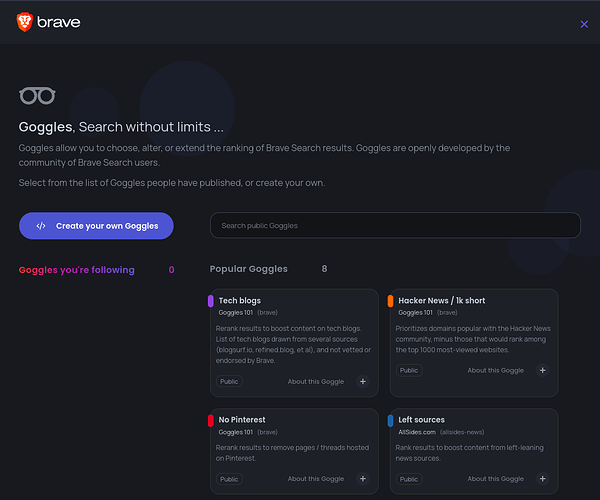The width and height of the screenshot is (600, 500).
Task: Close the Goggles overlay with the X
Action: coord(584,24)
